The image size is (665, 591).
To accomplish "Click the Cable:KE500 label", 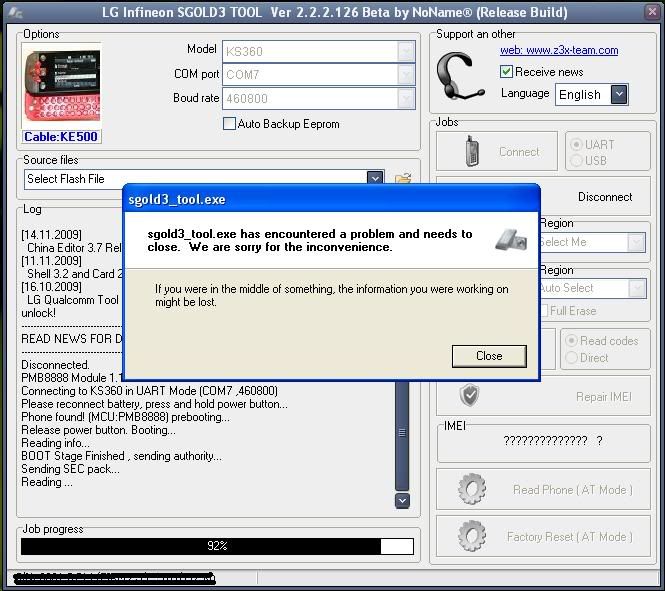I will [61, 137].
